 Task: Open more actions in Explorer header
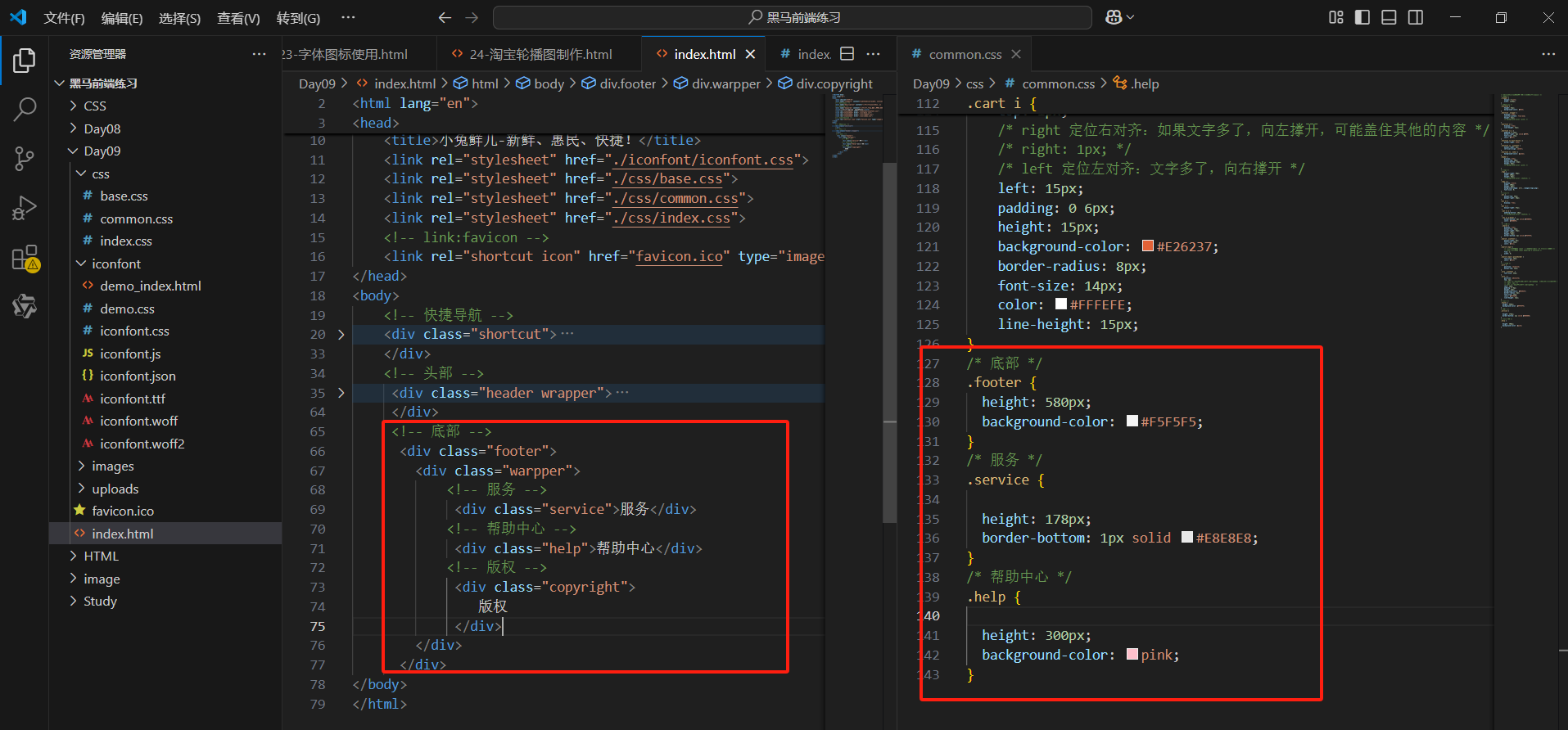pyautogui.click(x=260, y=54)
